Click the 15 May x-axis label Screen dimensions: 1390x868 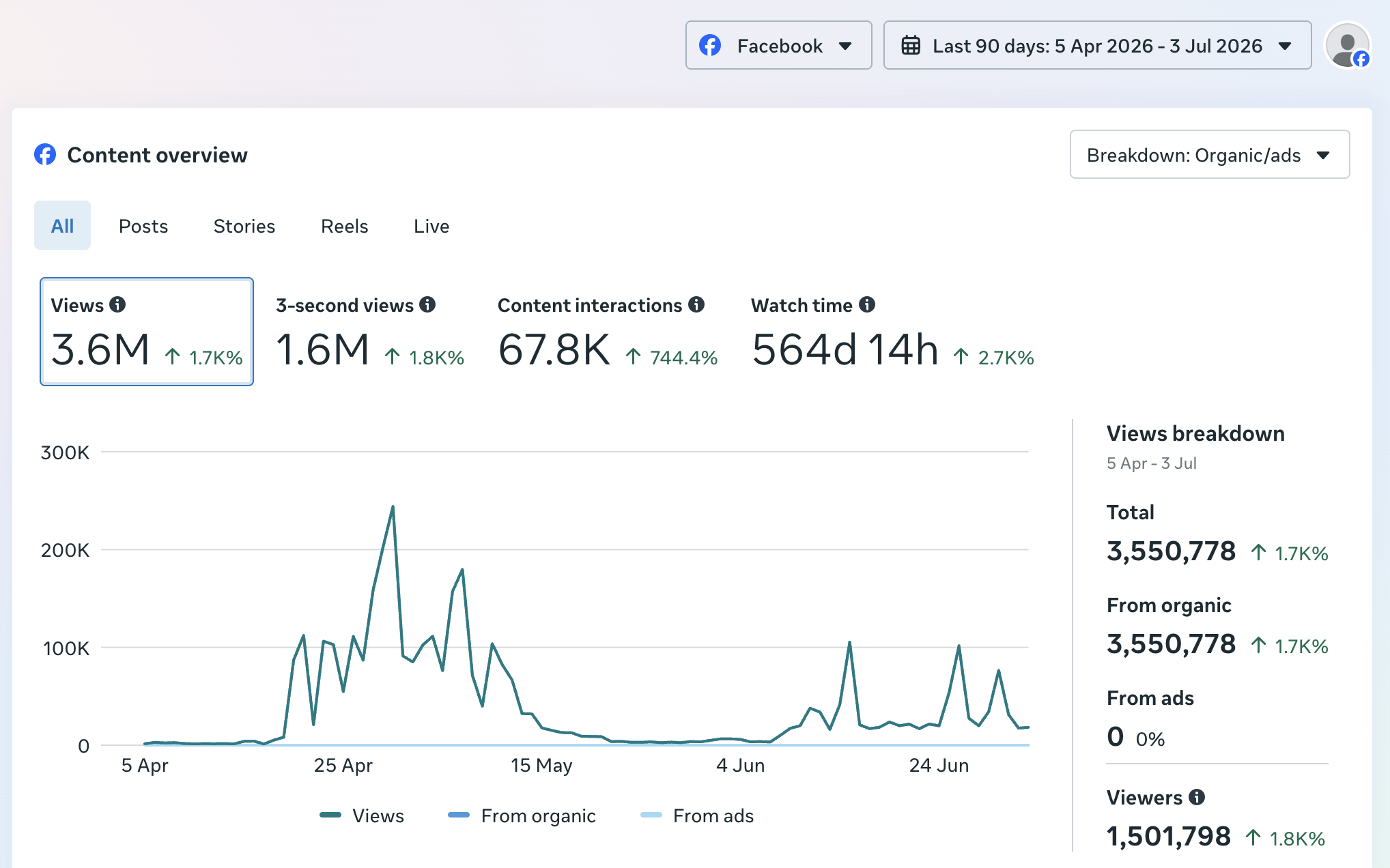click(541, 765)
